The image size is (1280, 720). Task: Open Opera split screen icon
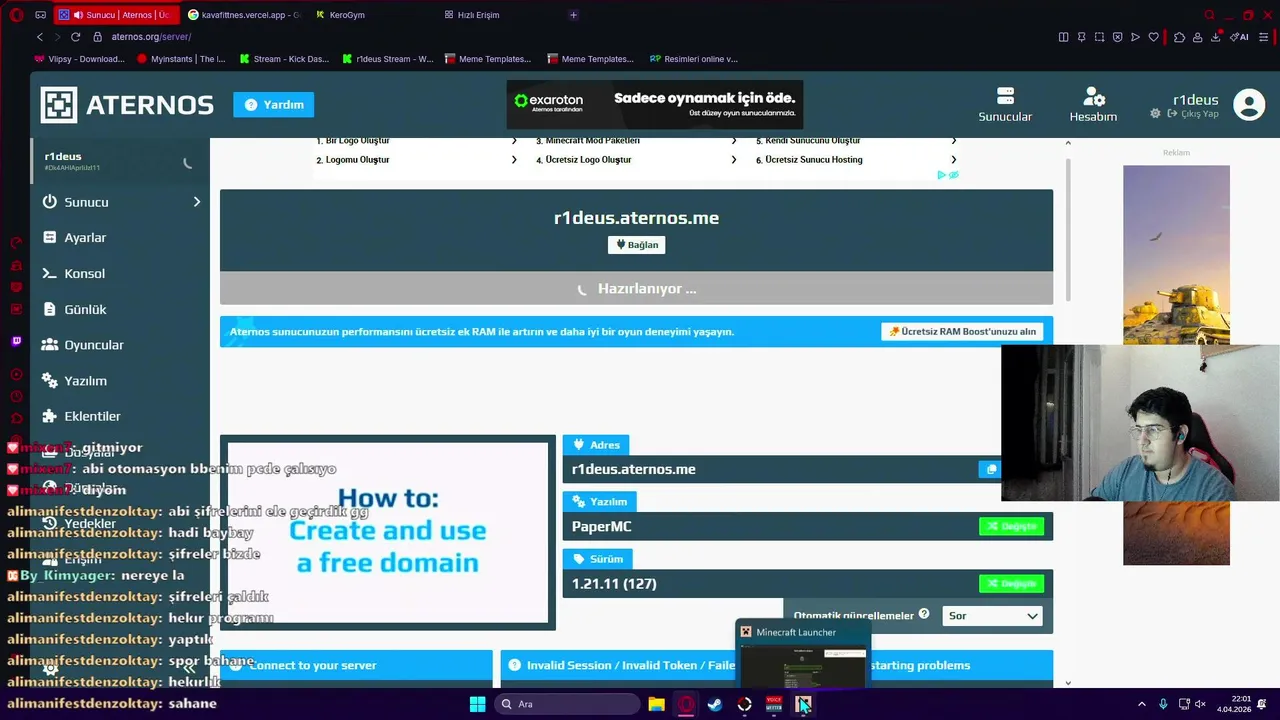pyautogui.click(x=1063, y=37)
